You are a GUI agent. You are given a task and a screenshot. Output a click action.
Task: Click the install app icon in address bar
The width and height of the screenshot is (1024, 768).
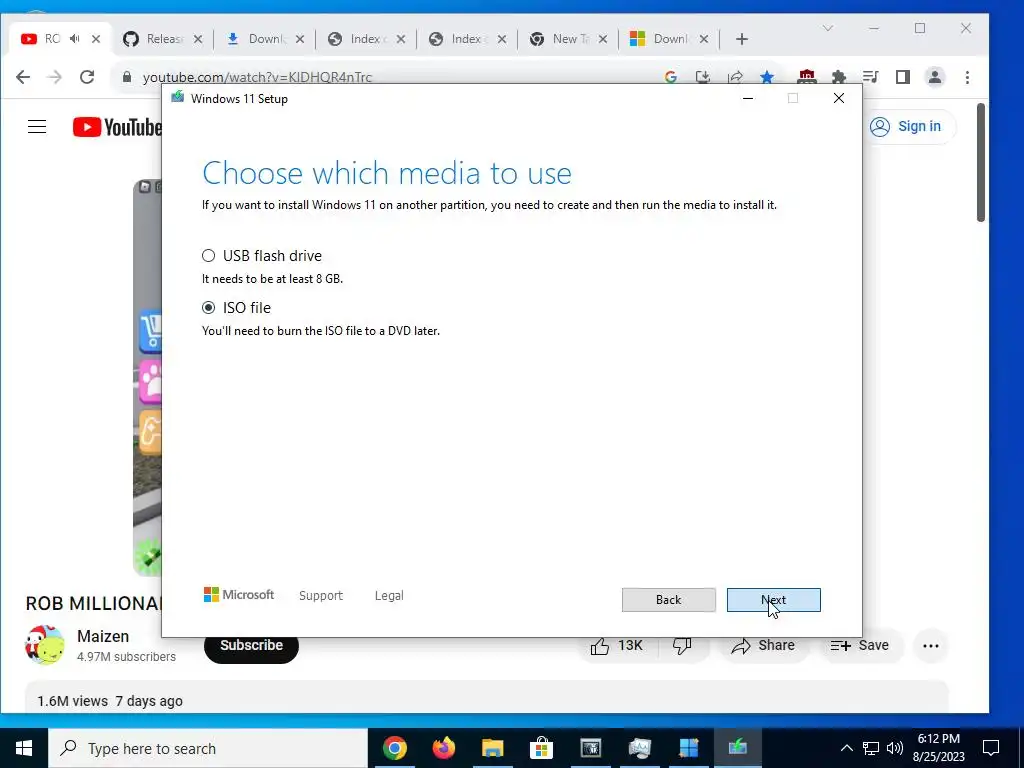(703, 77)
